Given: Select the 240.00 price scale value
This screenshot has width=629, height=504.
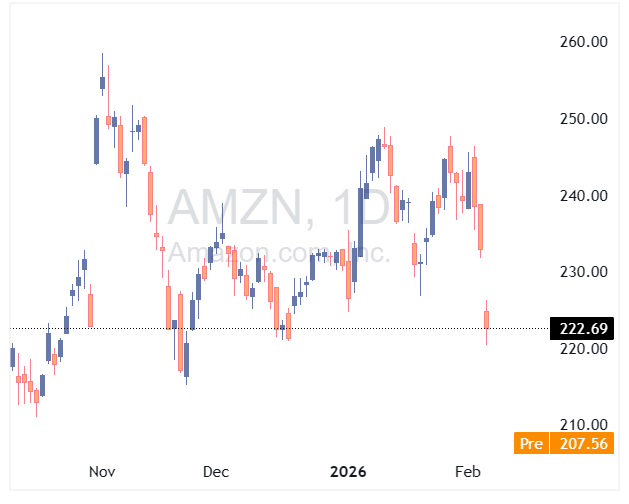Looking at the screenshot, I should pos(583,196).
